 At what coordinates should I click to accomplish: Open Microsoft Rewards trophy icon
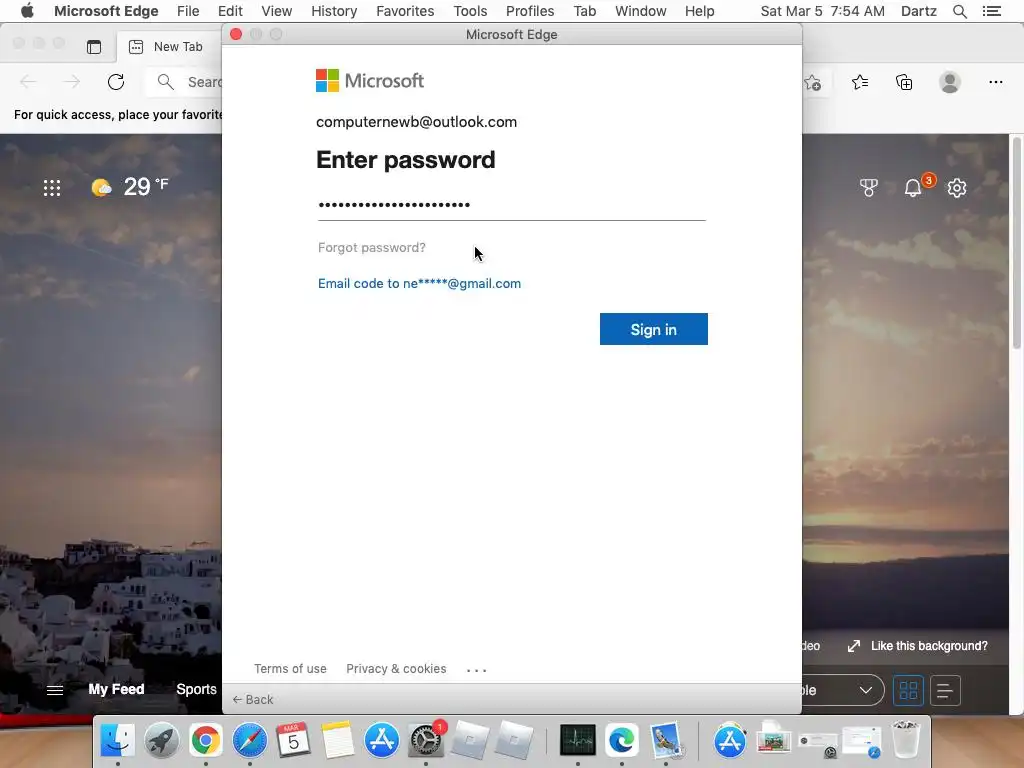click(x=869, y=188)
